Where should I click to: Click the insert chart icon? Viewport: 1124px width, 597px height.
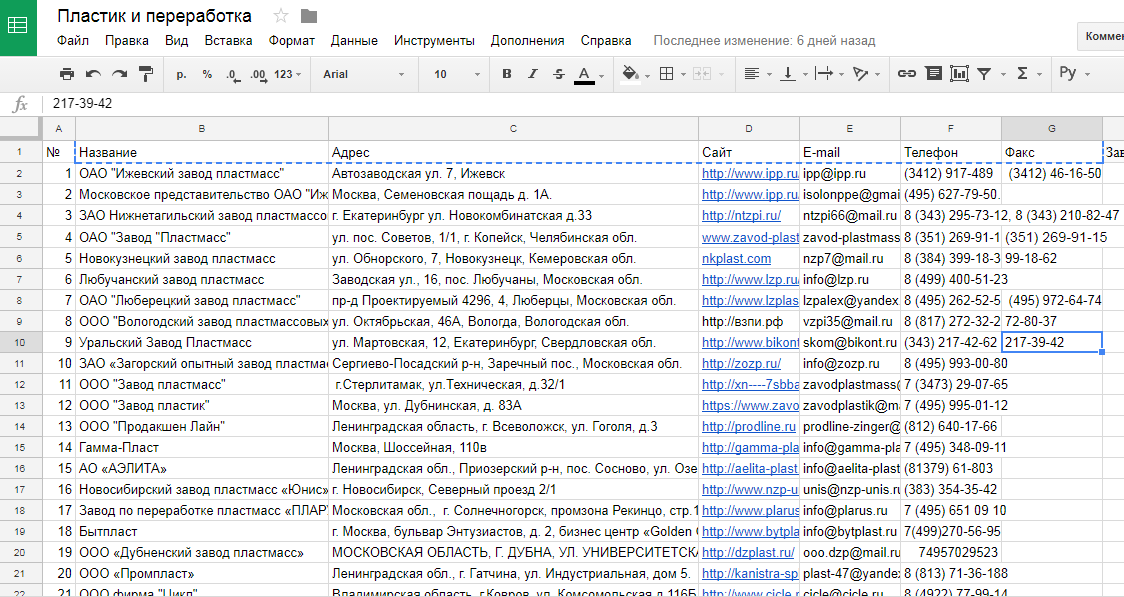pyautogui.click(x=958, y=74)
